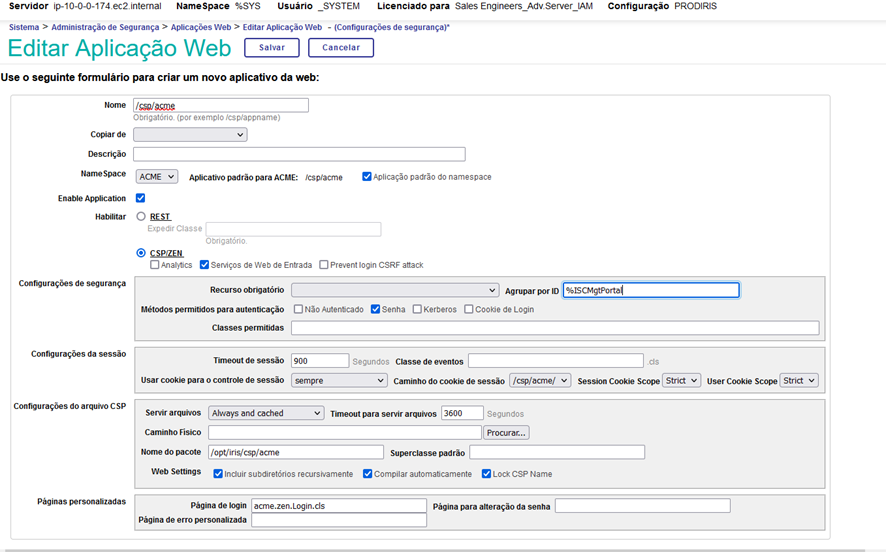Click the Salvar button
Image resolution: width=886 pixels, height=552 pixels.
point(271,48)
